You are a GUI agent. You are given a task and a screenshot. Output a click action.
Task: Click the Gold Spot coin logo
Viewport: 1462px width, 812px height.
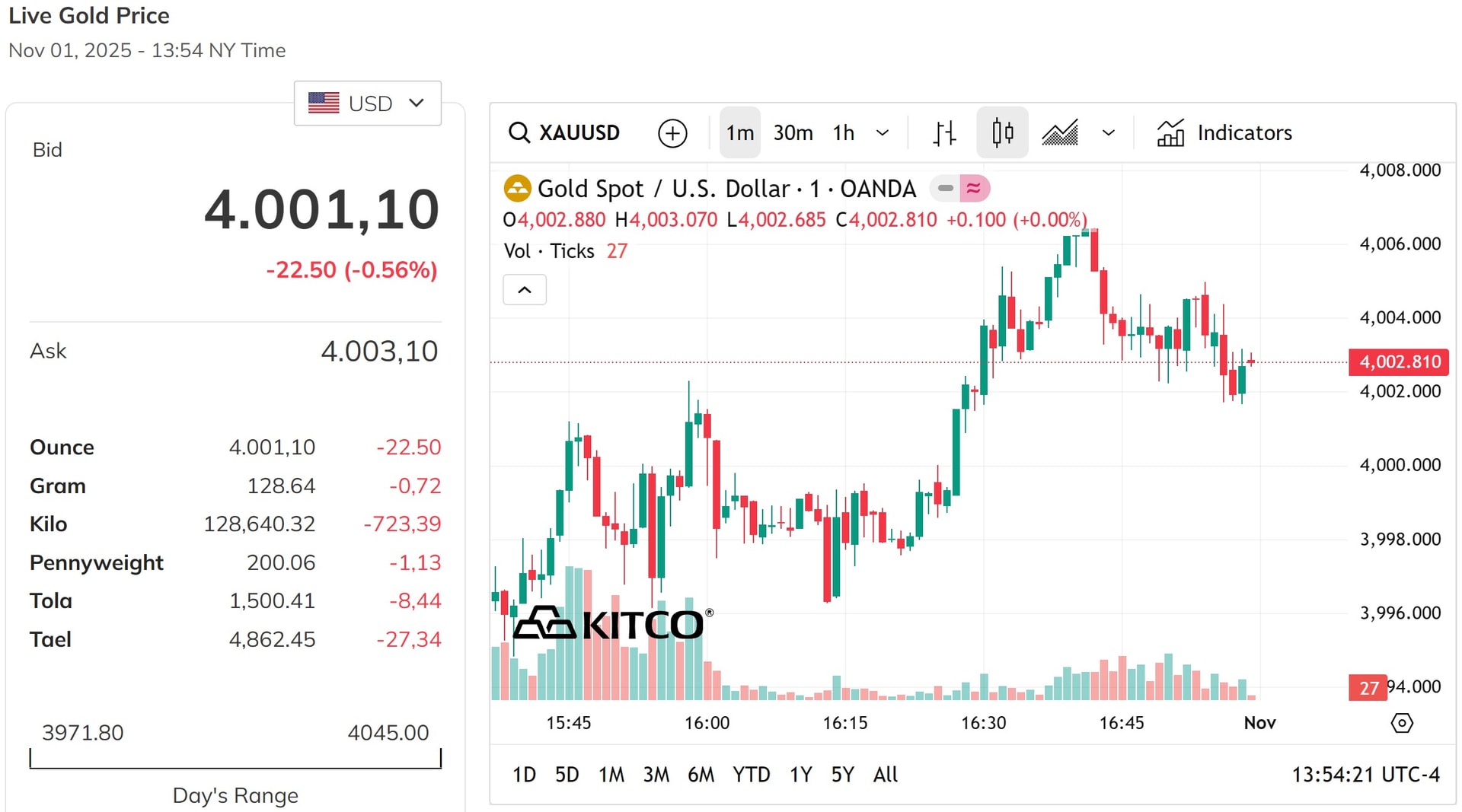tap(517, 188)
